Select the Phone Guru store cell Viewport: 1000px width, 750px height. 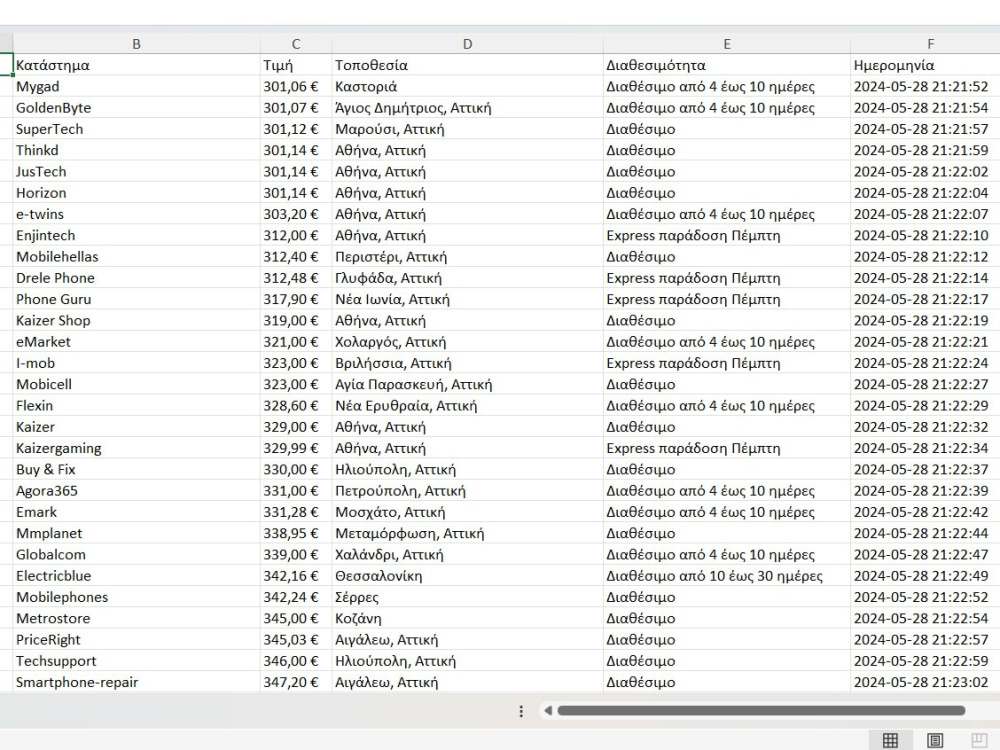click(x=136, y=299)
